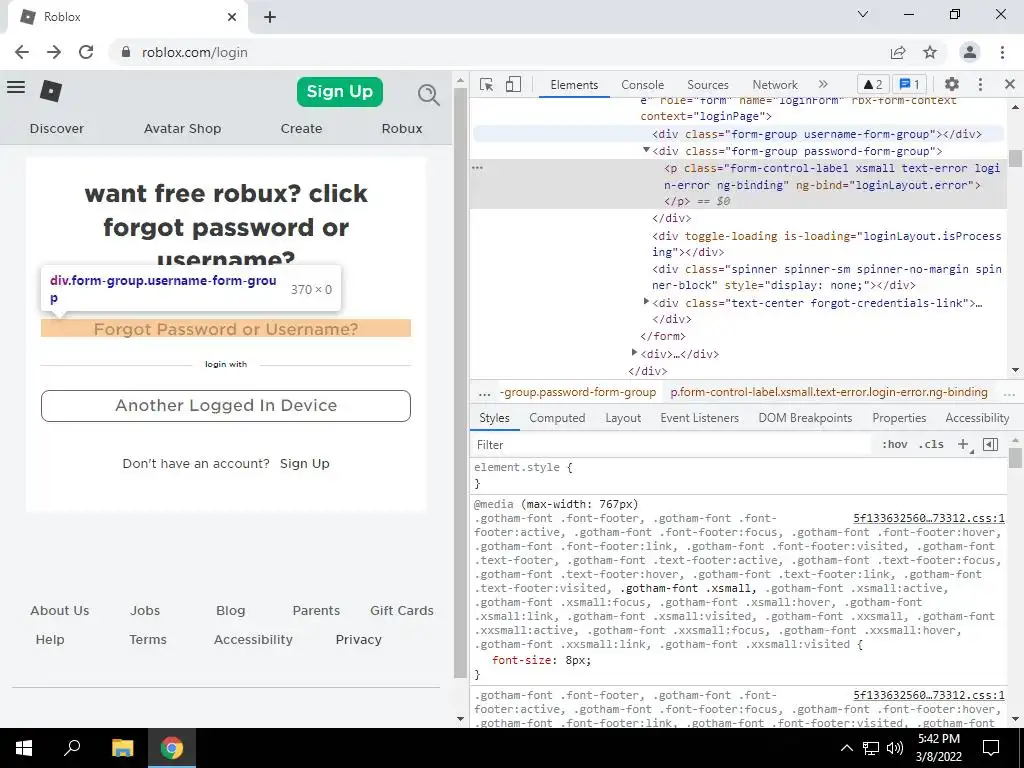This screenshot has height=768, width=1024.
Task: Close the Roblox browser tab
Action: pyautogui.click(x=232, y=17)
